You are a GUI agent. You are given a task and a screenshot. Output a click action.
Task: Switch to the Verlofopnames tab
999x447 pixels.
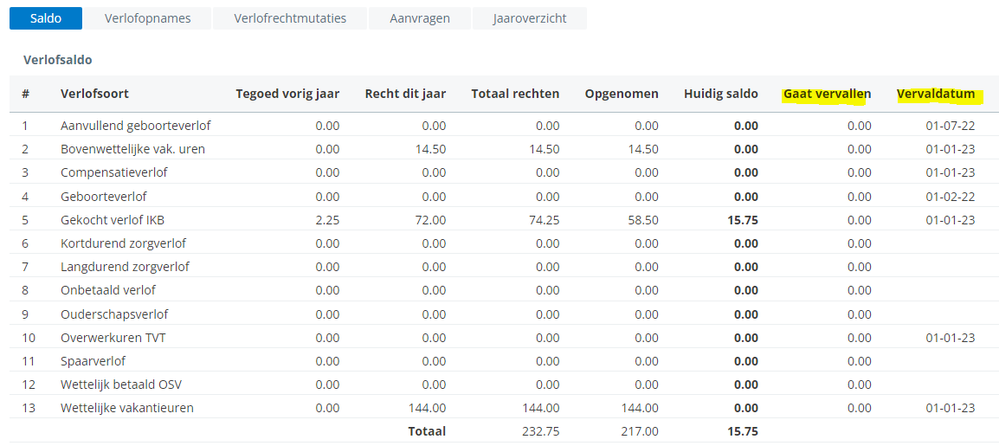point(148,18)
